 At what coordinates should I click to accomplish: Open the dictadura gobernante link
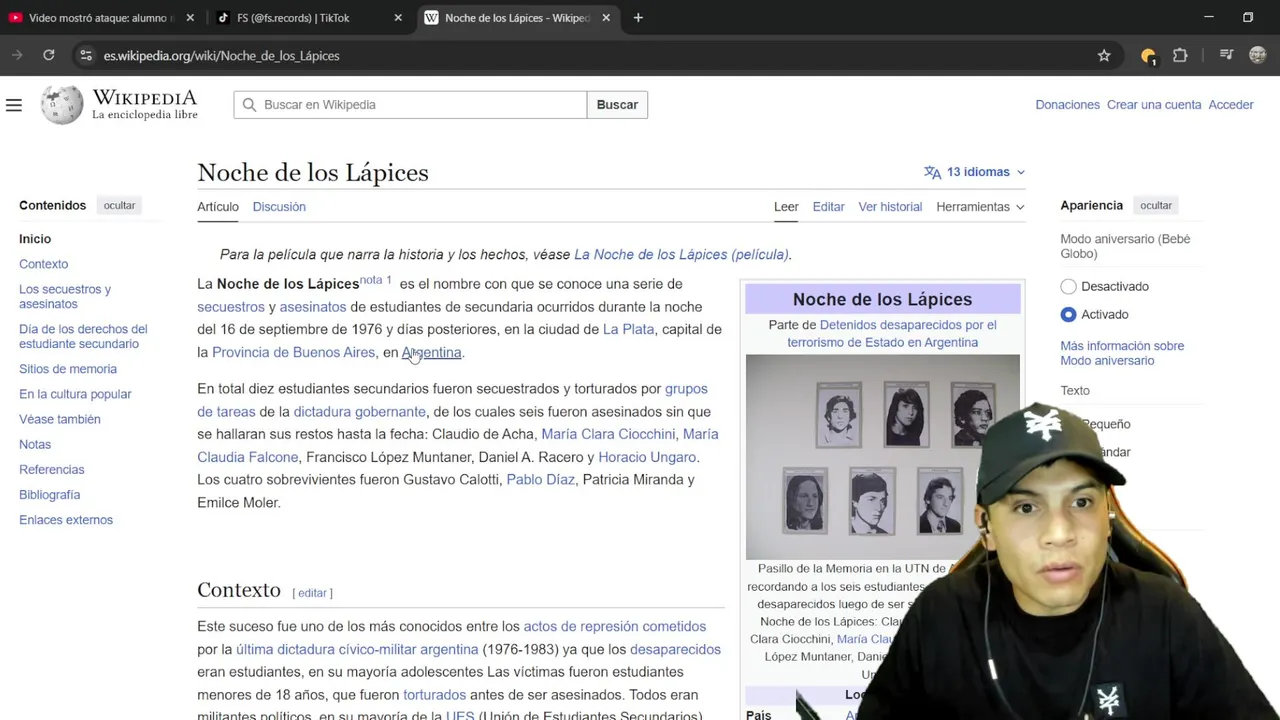[x=359, y=411]
